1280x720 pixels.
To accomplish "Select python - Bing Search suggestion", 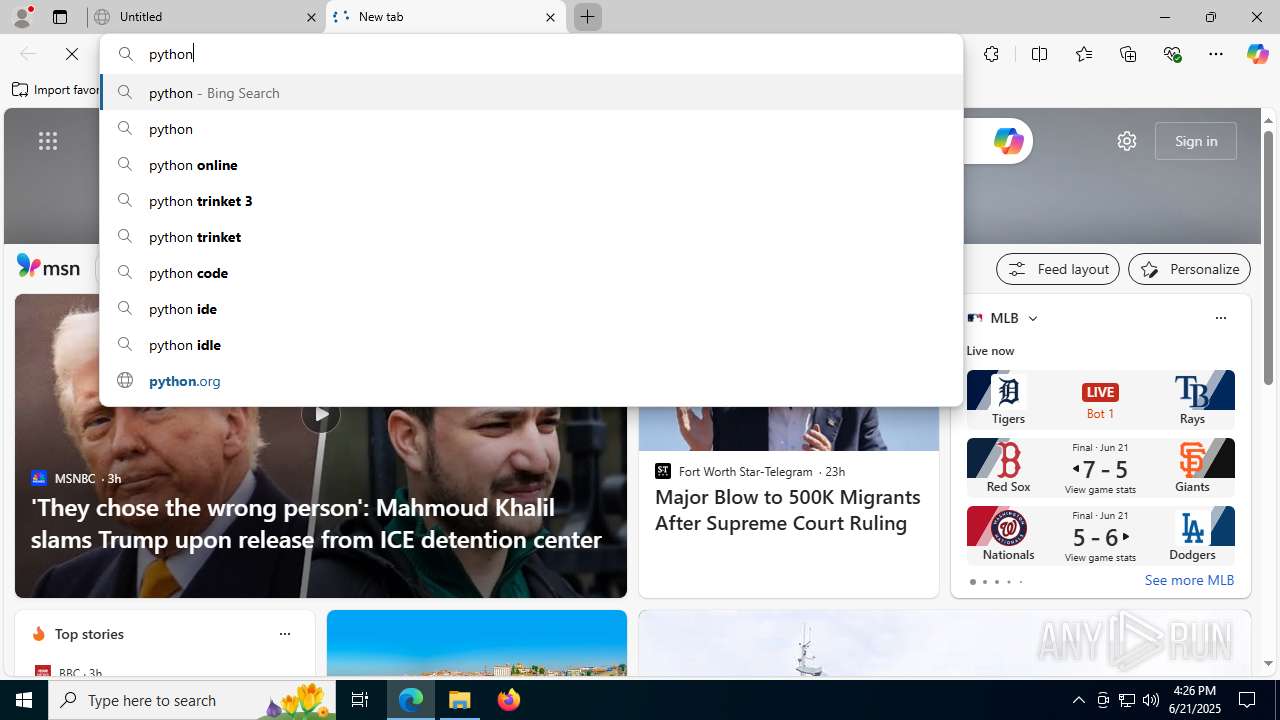I will pos(531,93).
